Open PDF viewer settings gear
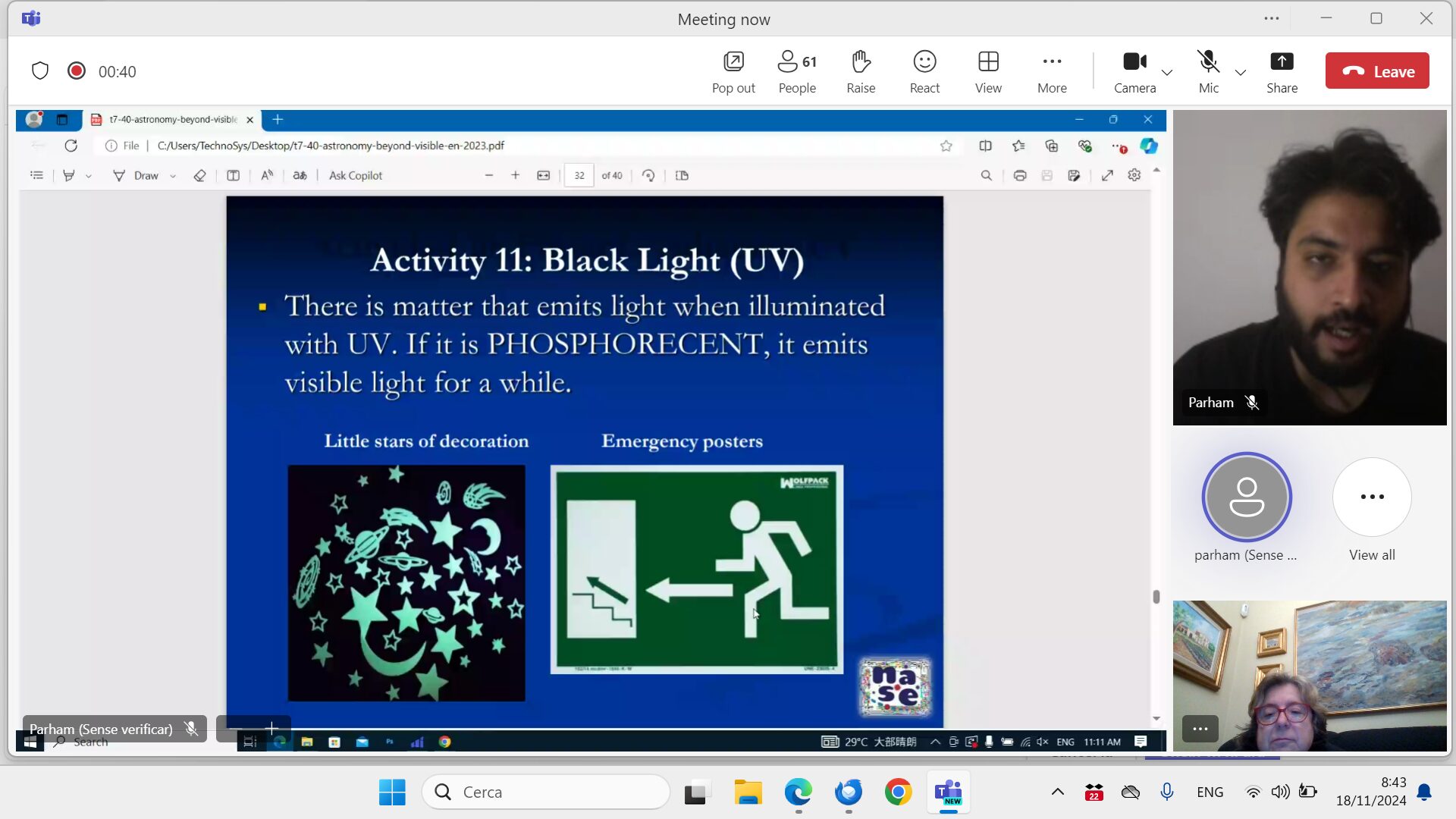Viewport: 1456px width, 819px height. pos(1134,175)
